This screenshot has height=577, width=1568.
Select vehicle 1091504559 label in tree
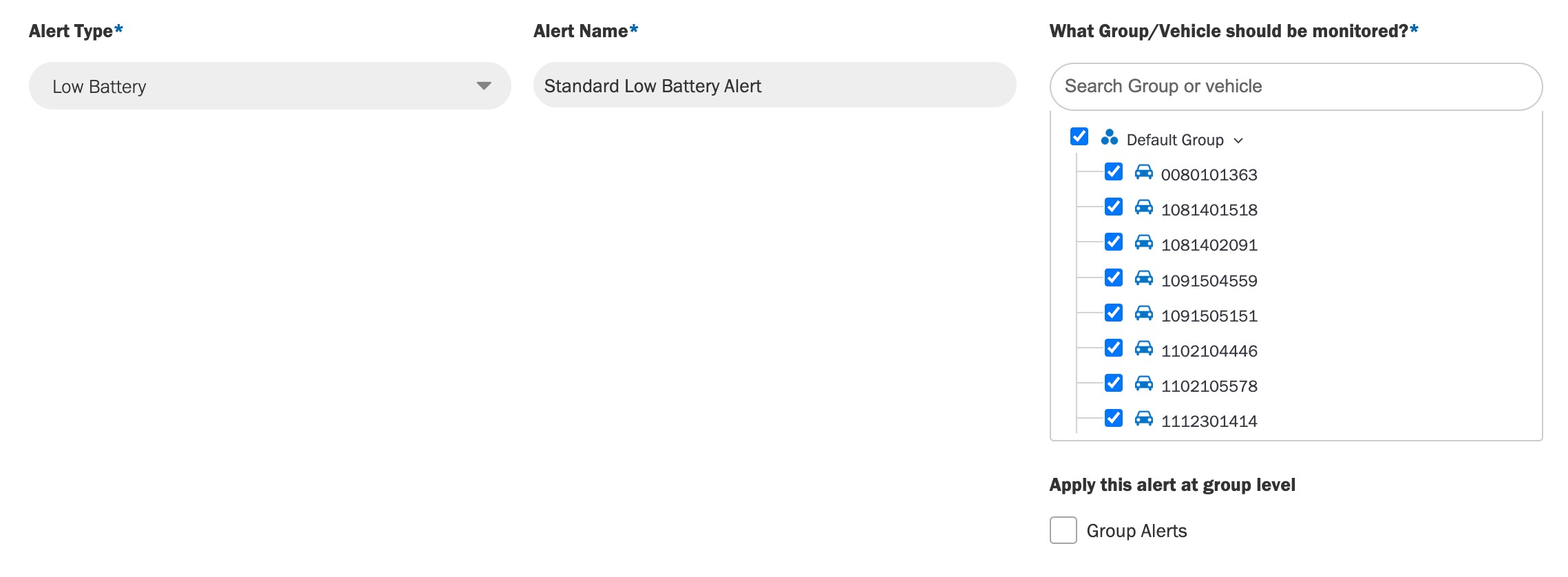(1209, 281)
